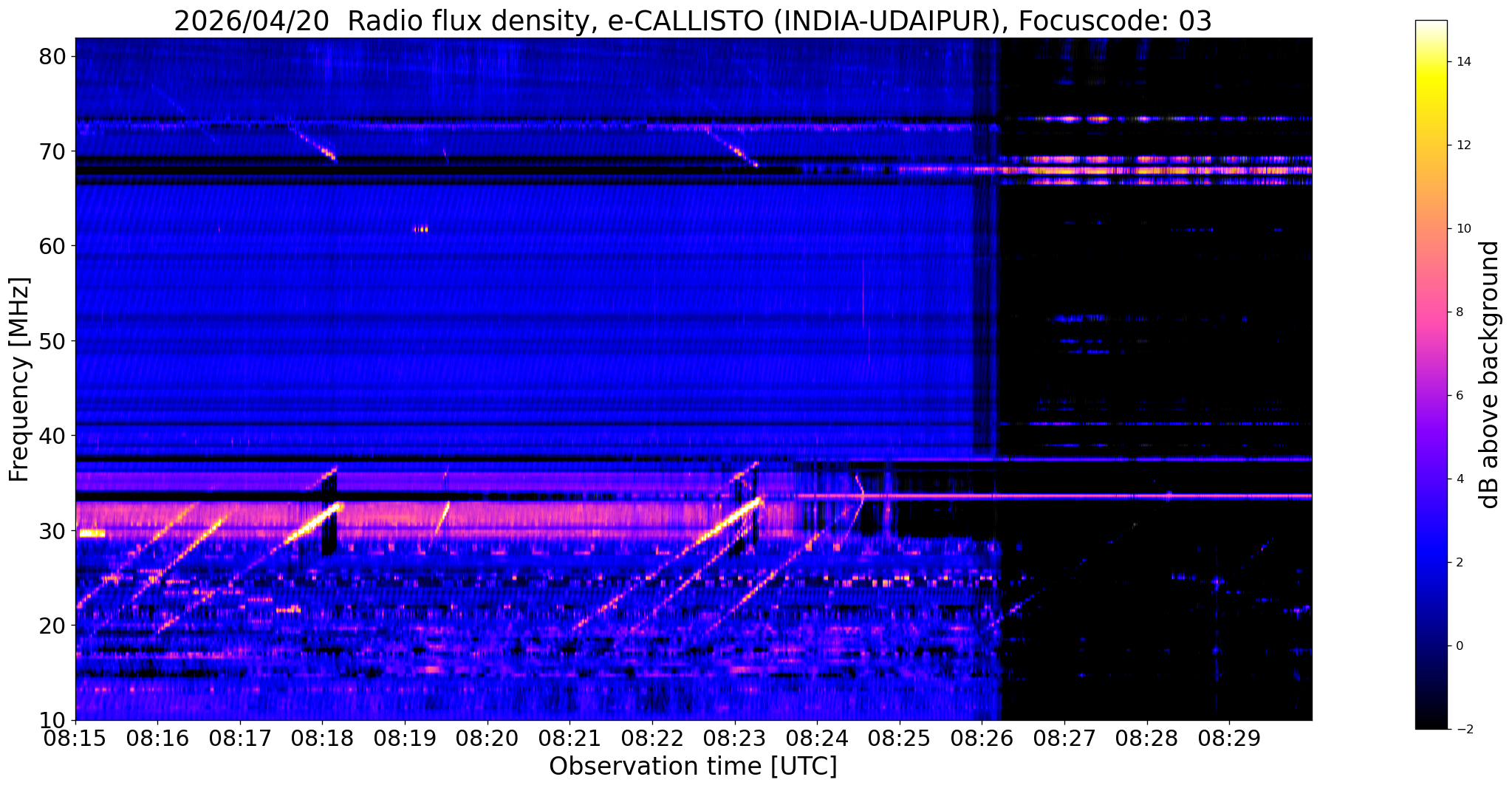Screen dimensions: 1512x788
Task: Click the 08:17 time tick label
Action: 239,739
